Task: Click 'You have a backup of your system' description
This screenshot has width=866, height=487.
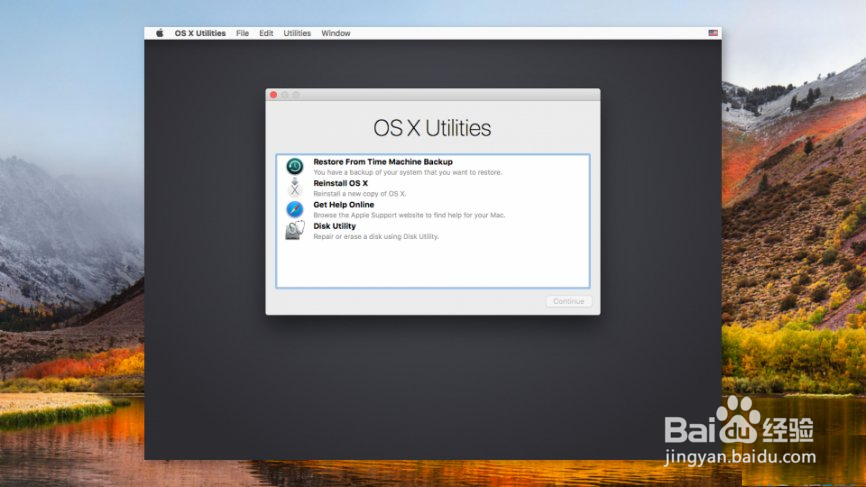Action: click(408, 172)
